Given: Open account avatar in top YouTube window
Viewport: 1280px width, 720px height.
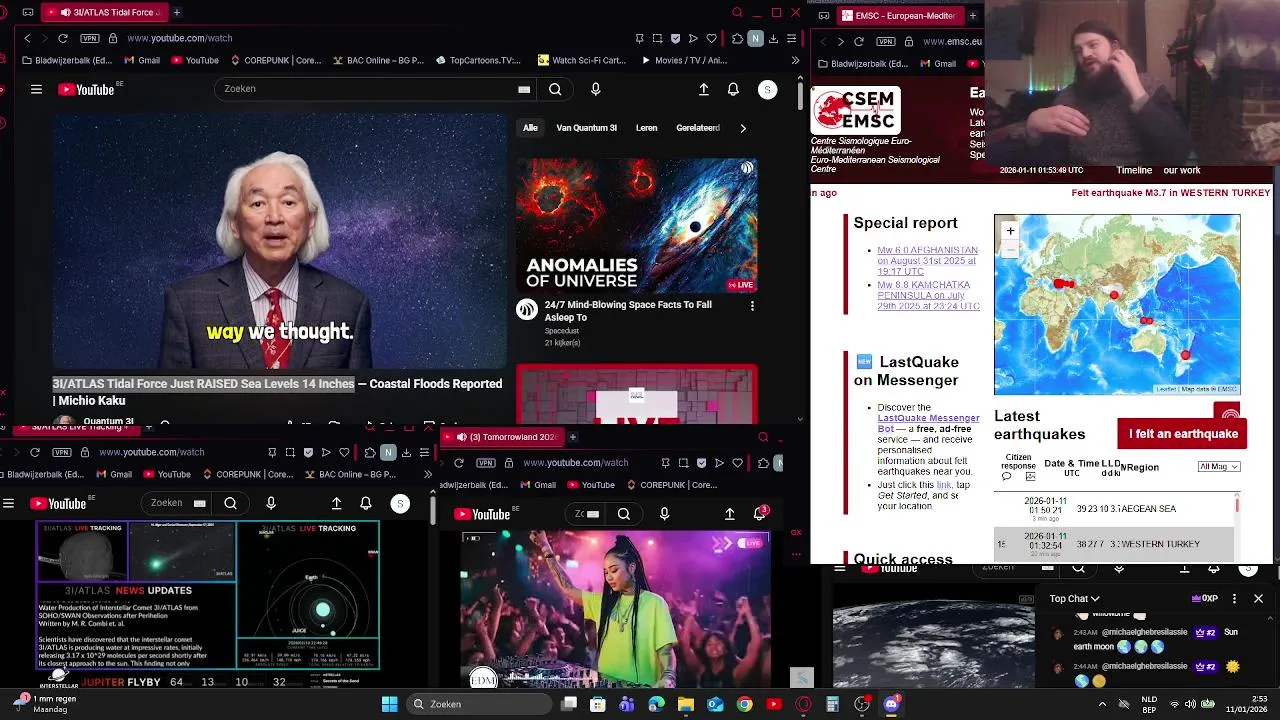Looking at the screenshot, I should (767, 90).
